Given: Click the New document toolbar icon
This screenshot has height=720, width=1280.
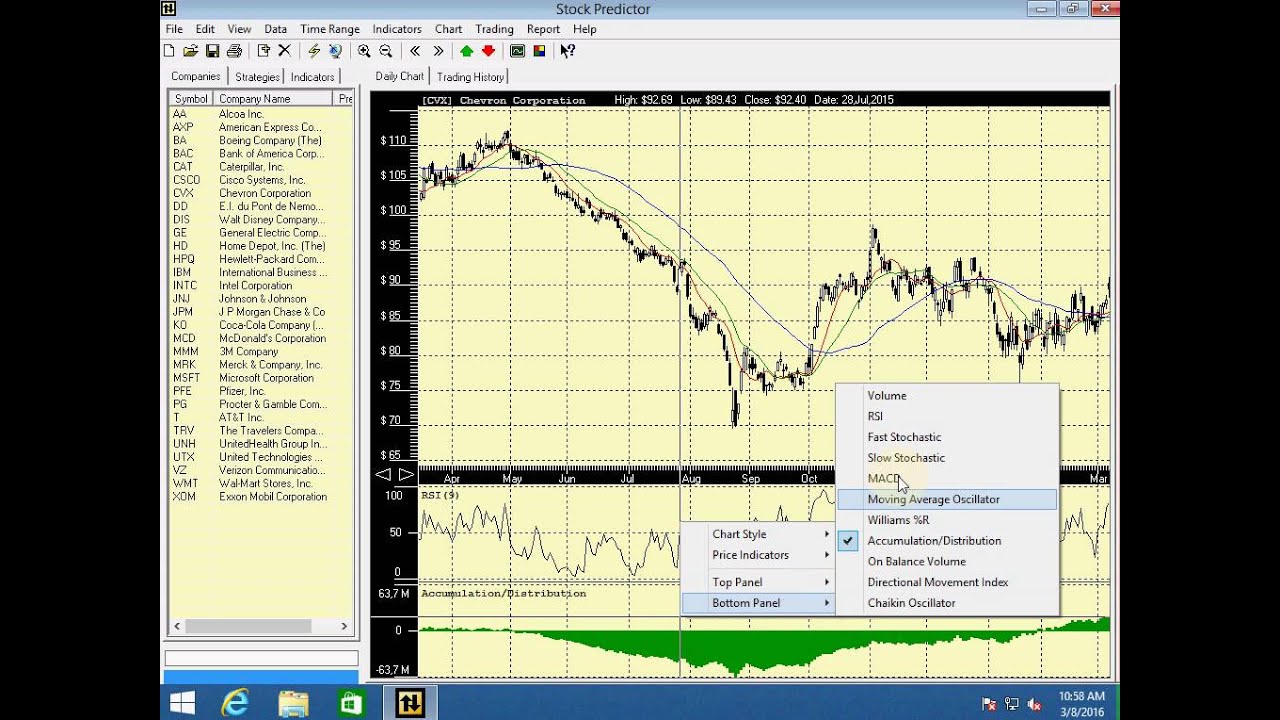Looking at the screenshot, I should 169,51.
